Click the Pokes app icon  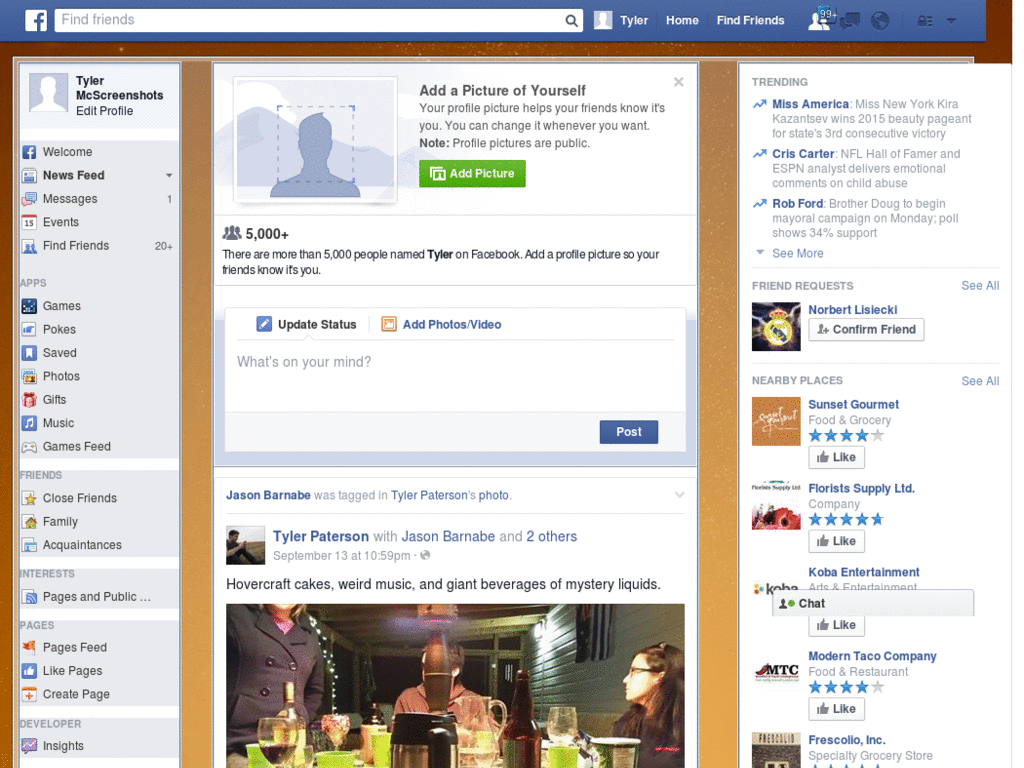[29, 330]
